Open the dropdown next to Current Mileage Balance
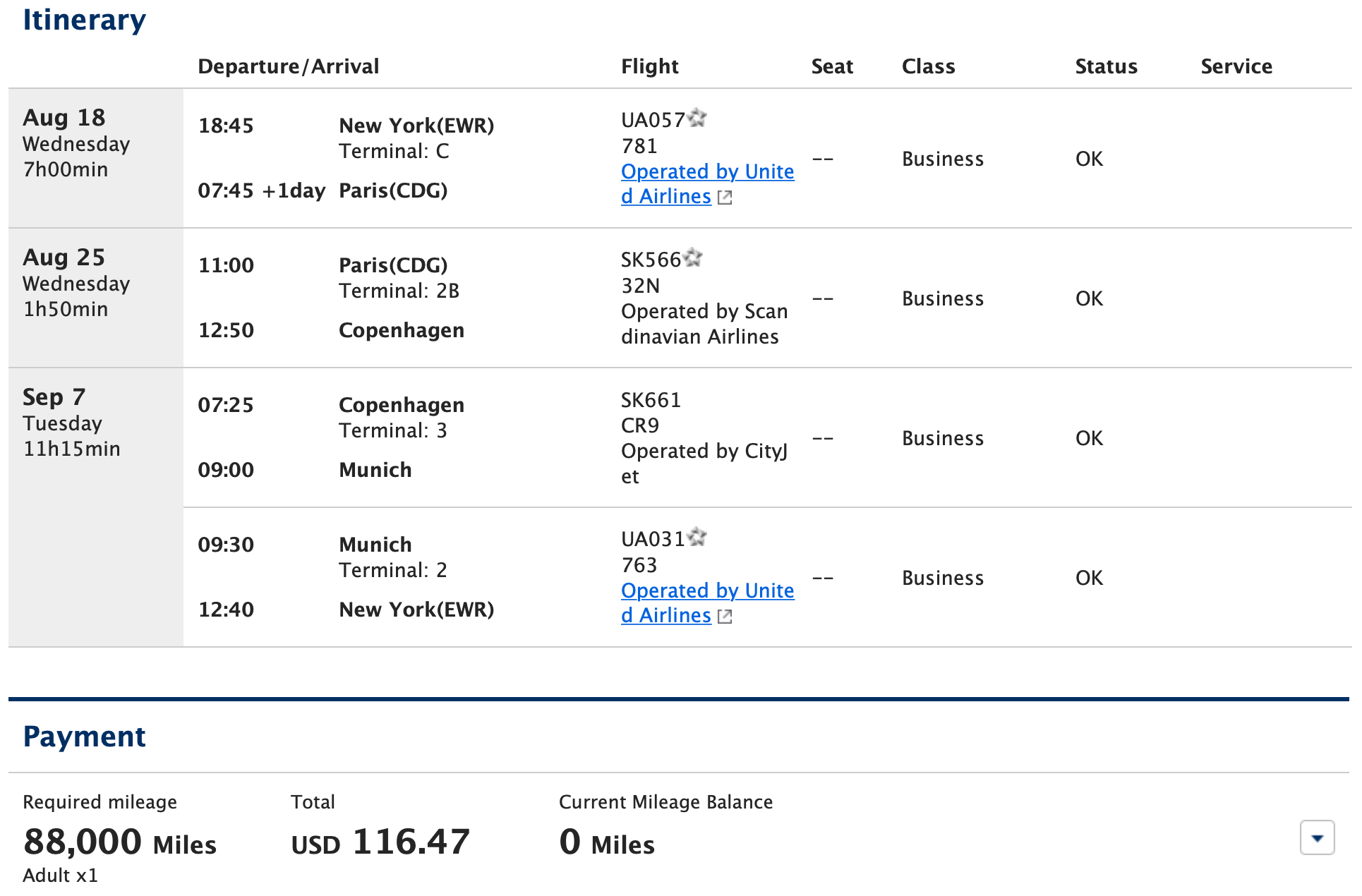The height and width of the screenshot is (896, 1362). point(1317,838)
